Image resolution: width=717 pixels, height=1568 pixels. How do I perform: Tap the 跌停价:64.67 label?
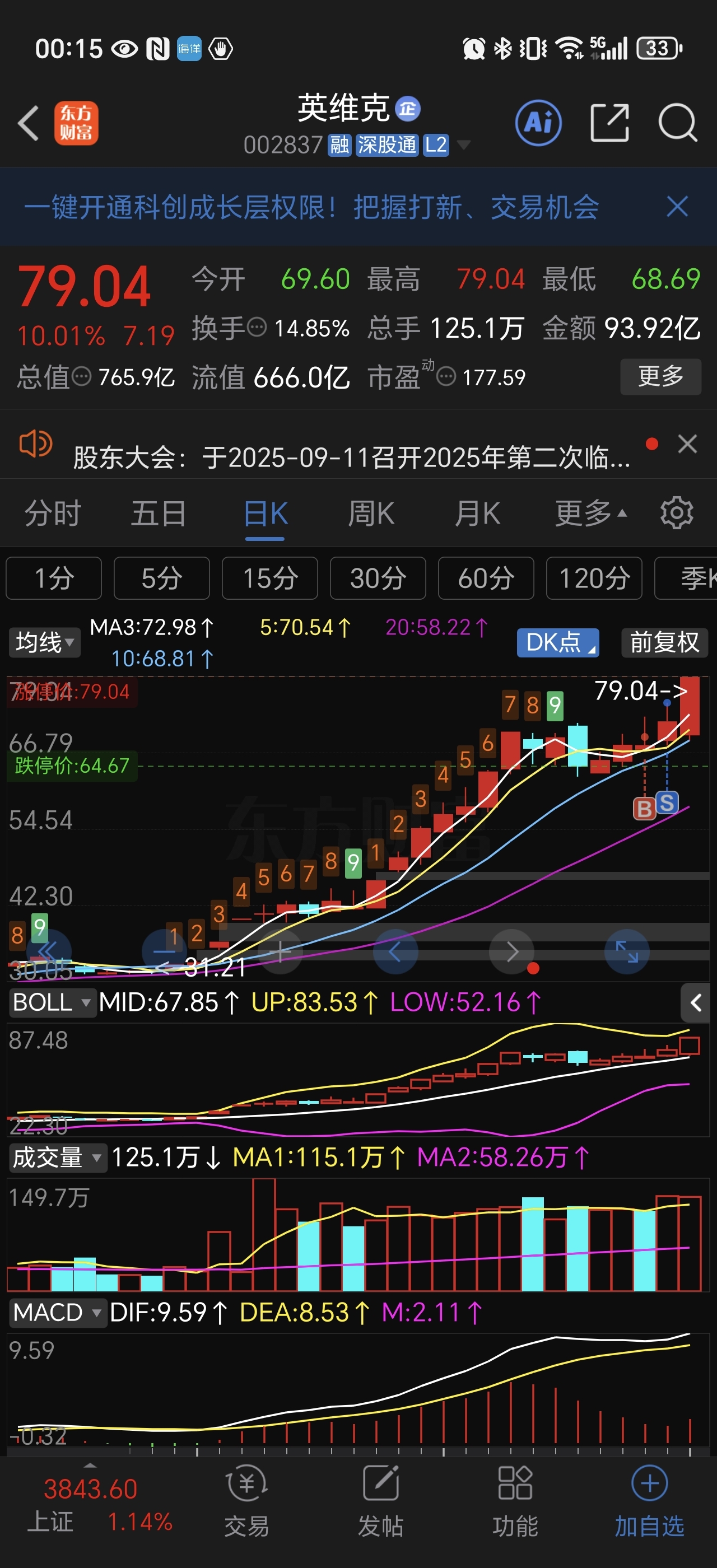coord(72,765)
